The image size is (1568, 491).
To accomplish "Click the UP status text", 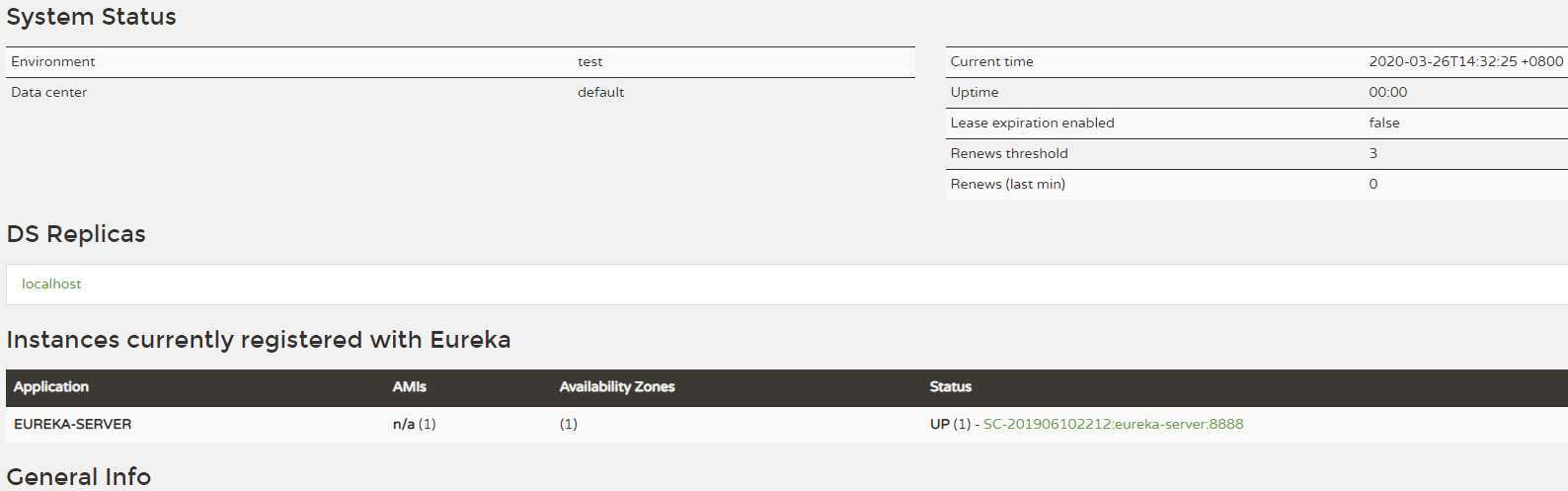I will 939,424.
